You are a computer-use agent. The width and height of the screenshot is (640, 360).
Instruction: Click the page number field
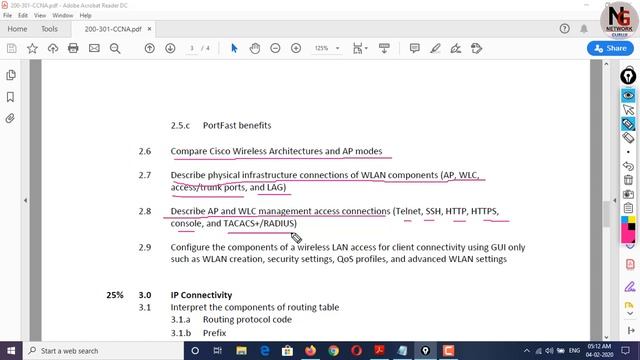click(x=192, y=48)
